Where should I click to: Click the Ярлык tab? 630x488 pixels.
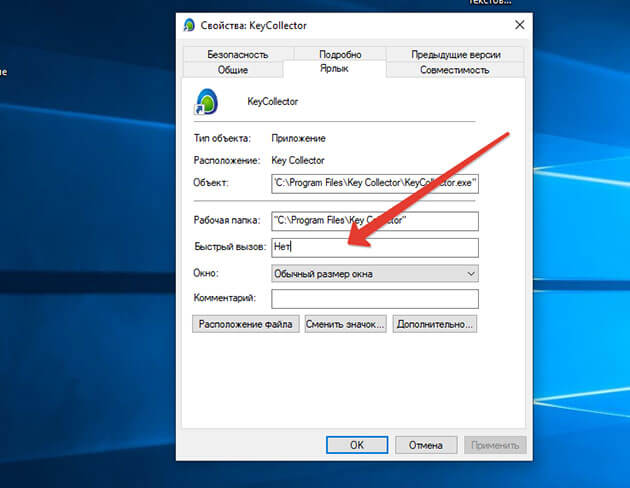coord(334,70)
